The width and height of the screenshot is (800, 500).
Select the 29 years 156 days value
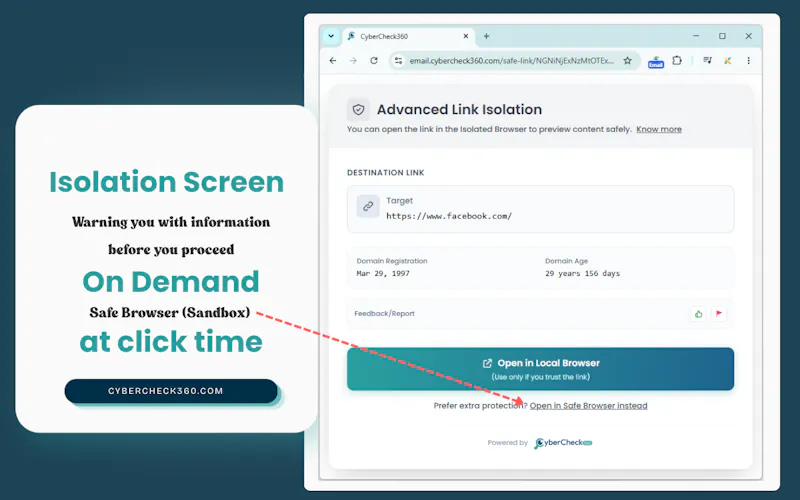click(x=582, y=273)
